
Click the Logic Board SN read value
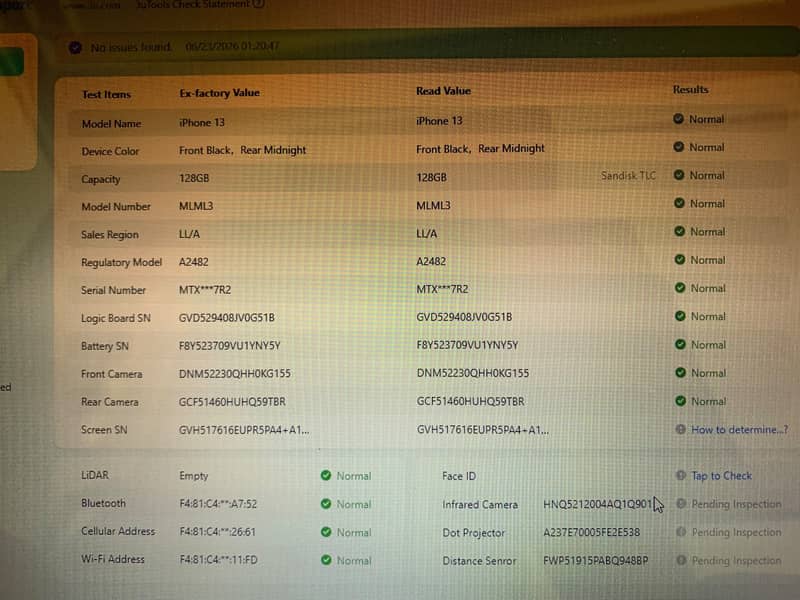464,317
